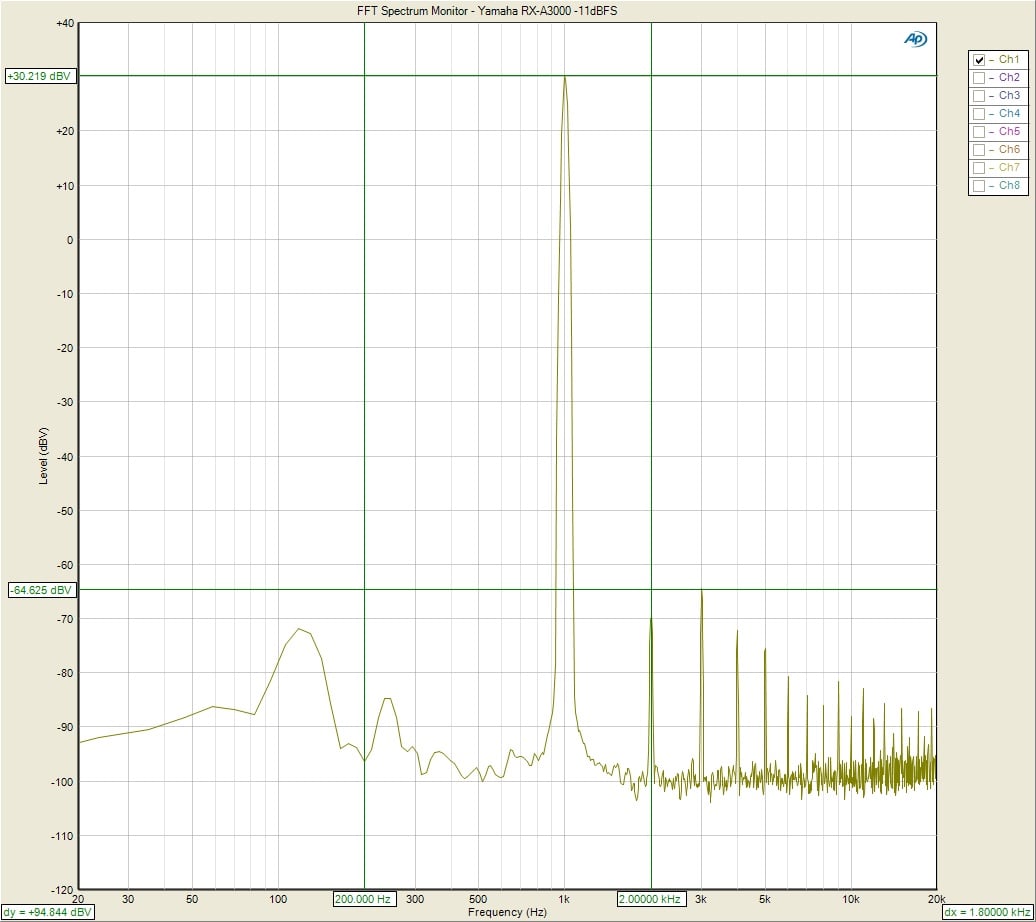Viewport: 1036px width, 922px height.
Task: Click the dy = +94.844 dBV readout
Action: [x=47, y=912]
